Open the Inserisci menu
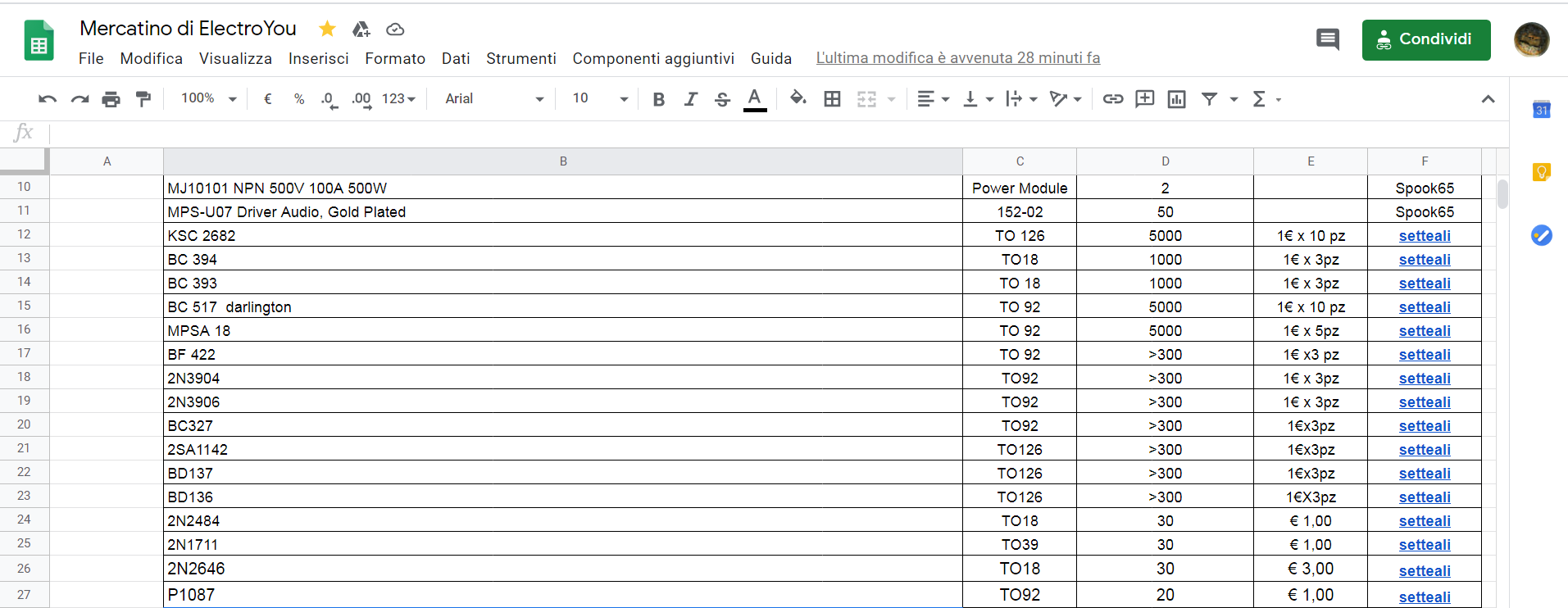 [x=318, y=58]
